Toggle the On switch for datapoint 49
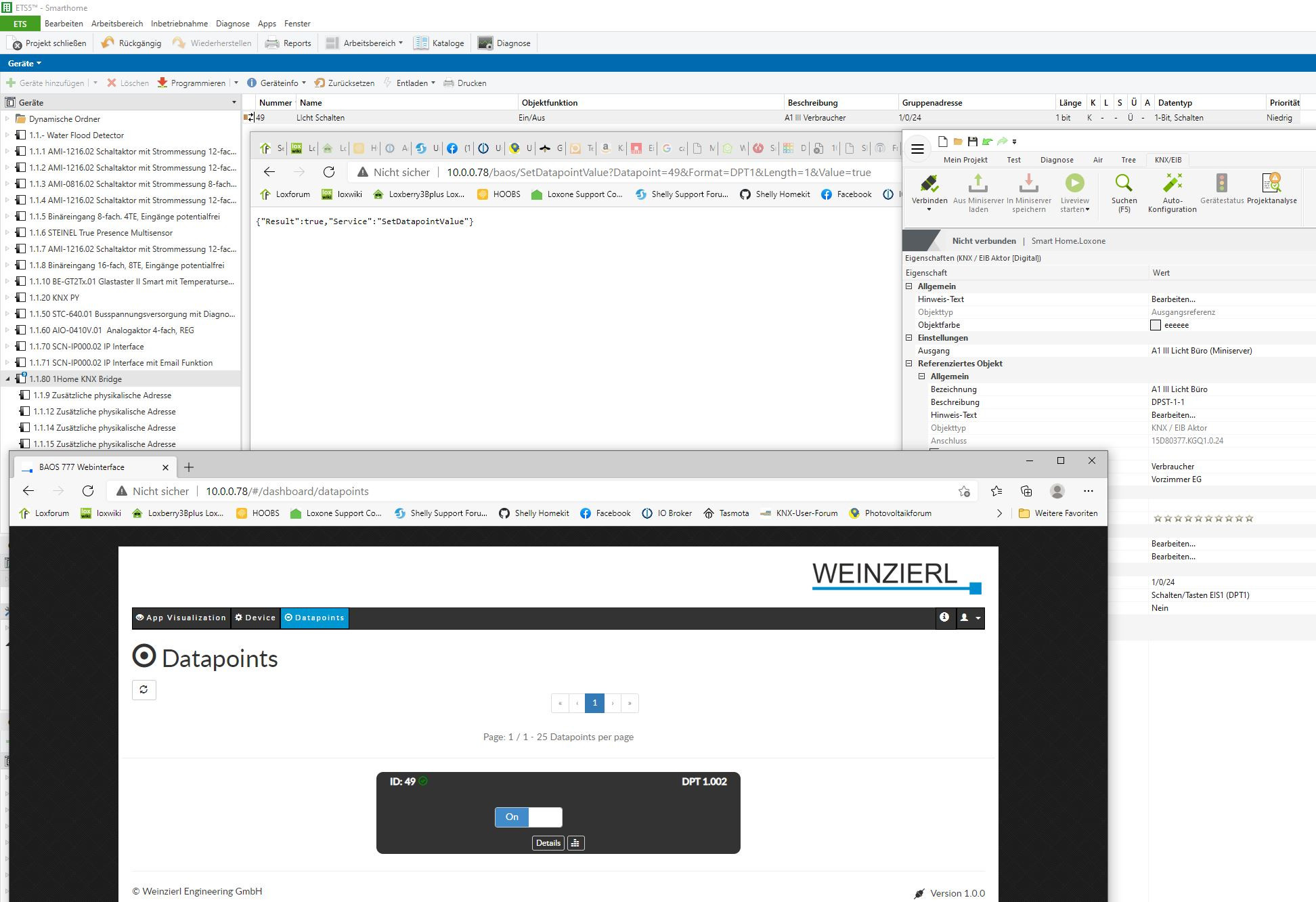1316x902 pixels. pyautogui.click(x=528, y=817)
